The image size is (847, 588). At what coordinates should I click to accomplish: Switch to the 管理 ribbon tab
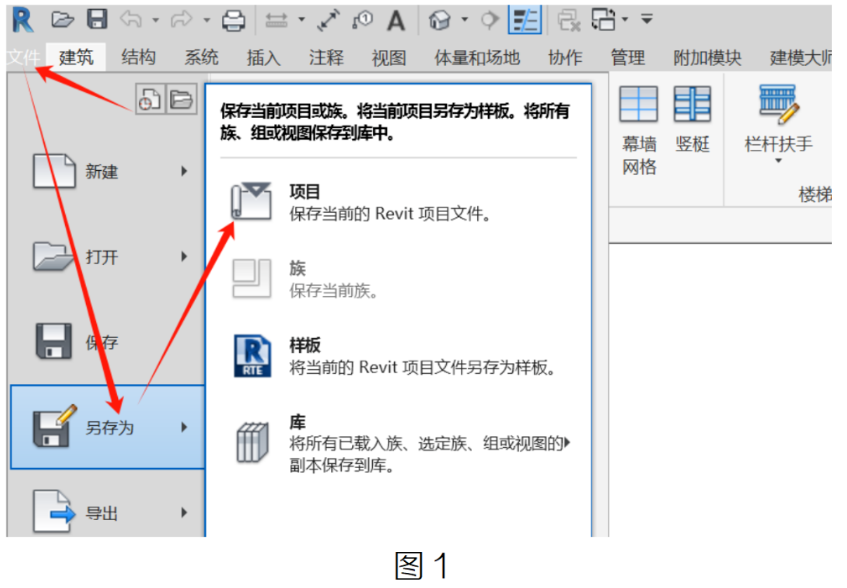tap(628, 57)
